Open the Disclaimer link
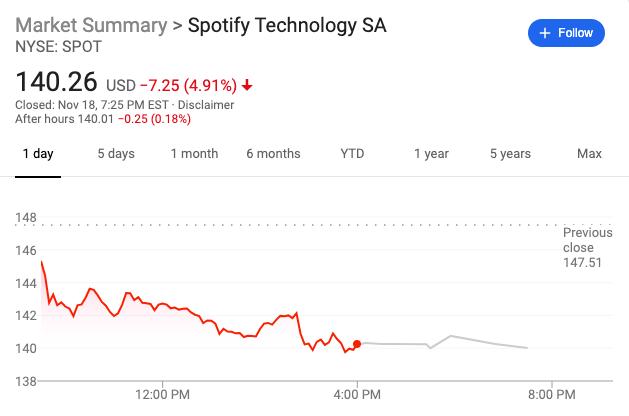629x416 pixels. coord(206,105)
